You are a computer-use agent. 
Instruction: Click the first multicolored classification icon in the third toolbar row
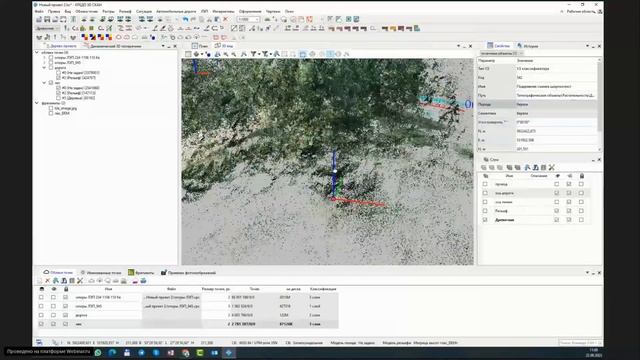coord(85,37)
